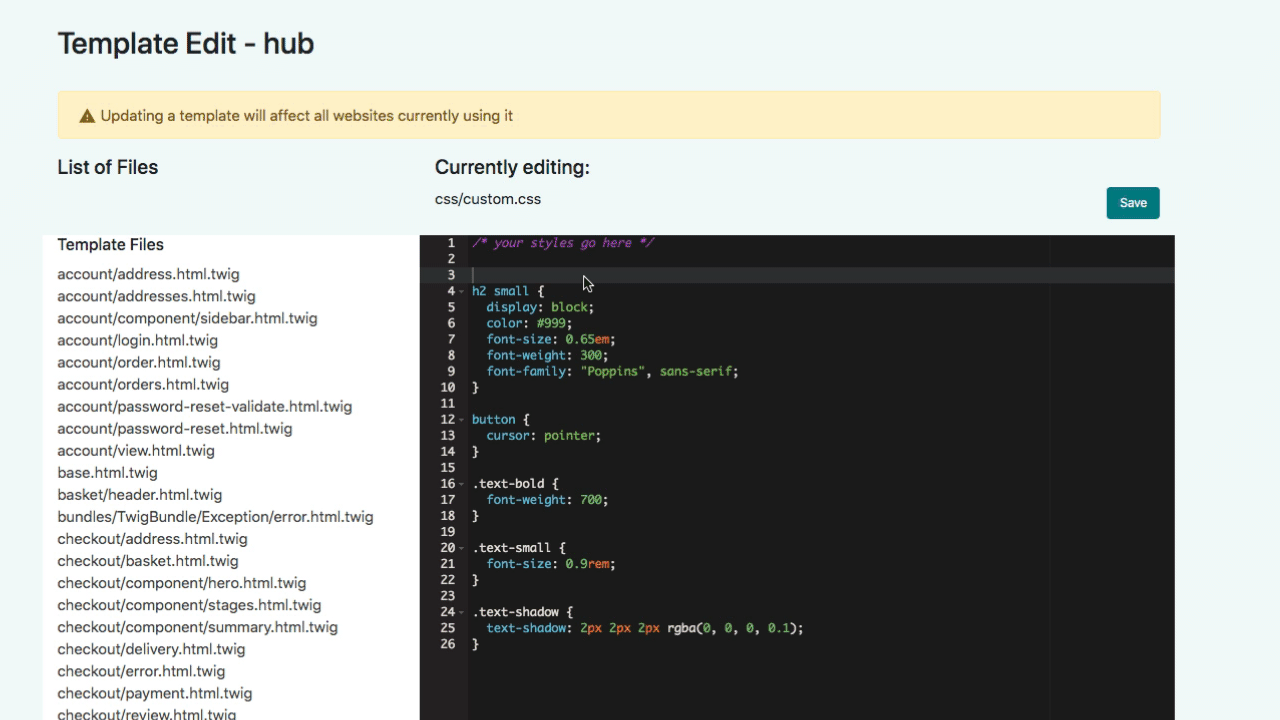Click the 'font-weight: 300;' line

[x=547, y=355]
